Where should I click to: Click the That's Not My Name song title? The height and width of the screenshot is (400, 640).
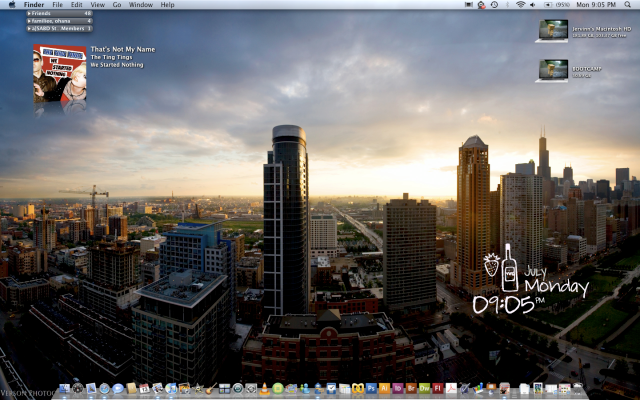[x=121, y=48]
